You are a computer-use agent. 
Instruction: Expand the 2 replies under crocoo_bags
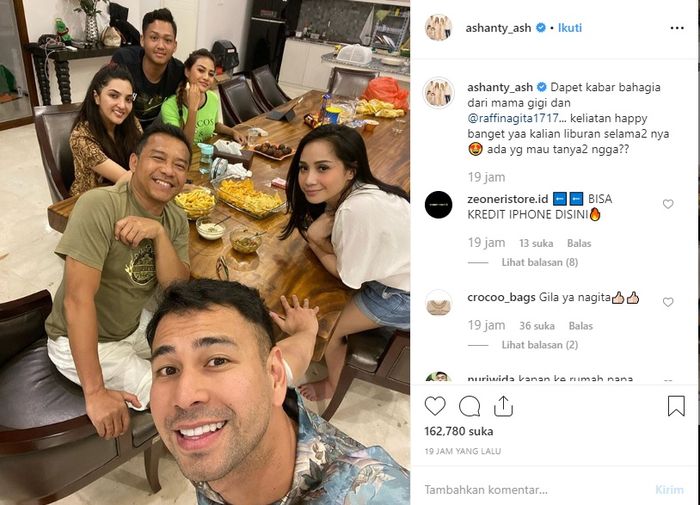(539, 345)
